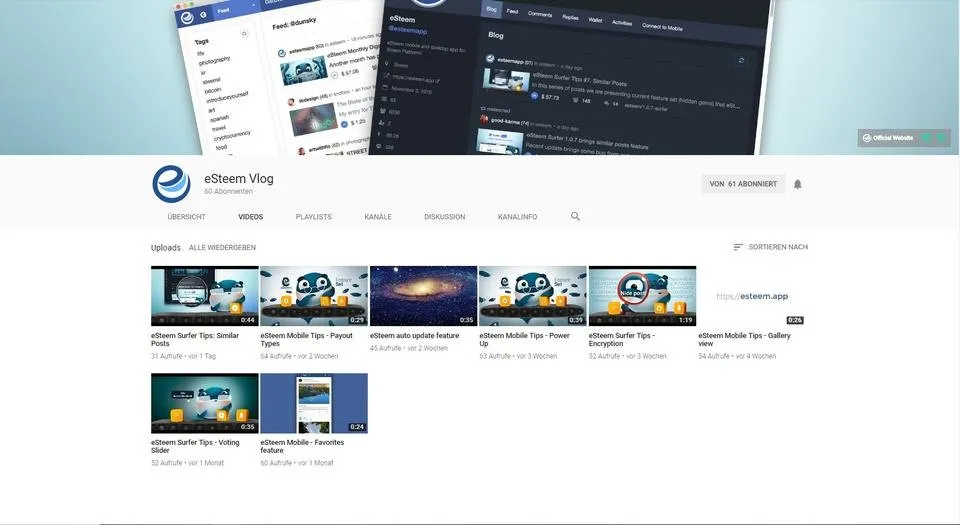
Task: Click title eSteem Surfer Tips: Similar Posts
Action: tap(195, 340)
